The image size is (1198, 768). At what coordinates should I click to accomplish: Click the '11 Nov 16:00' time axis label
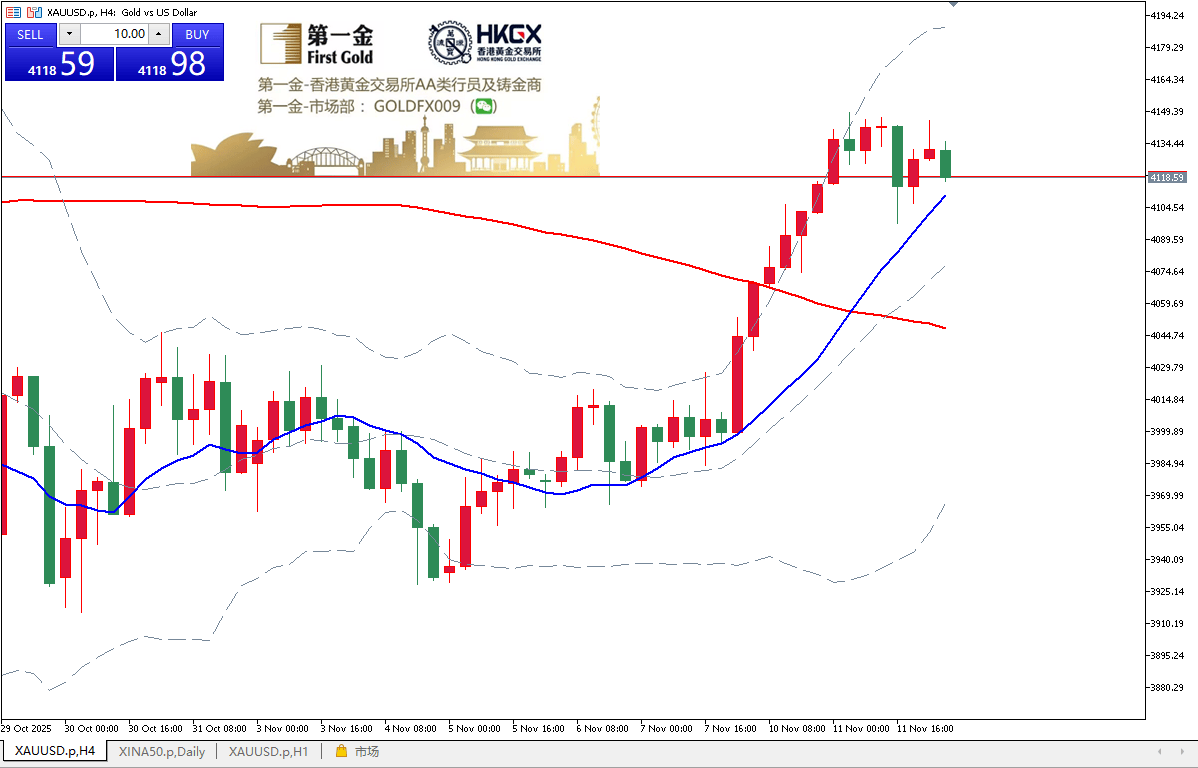click(925, 728)
